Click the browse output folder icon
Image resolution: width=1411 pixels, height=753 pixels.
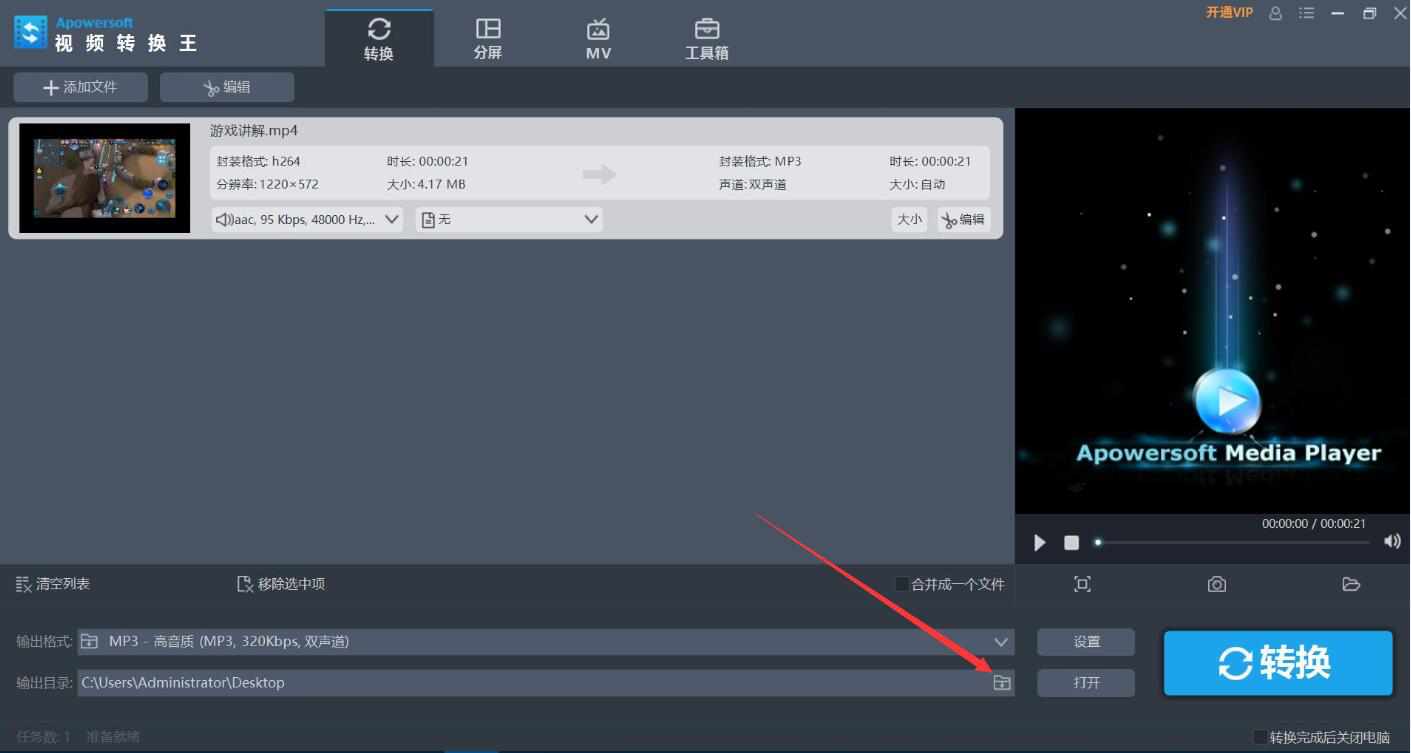pyautogui.click(x=1002, y=683)
